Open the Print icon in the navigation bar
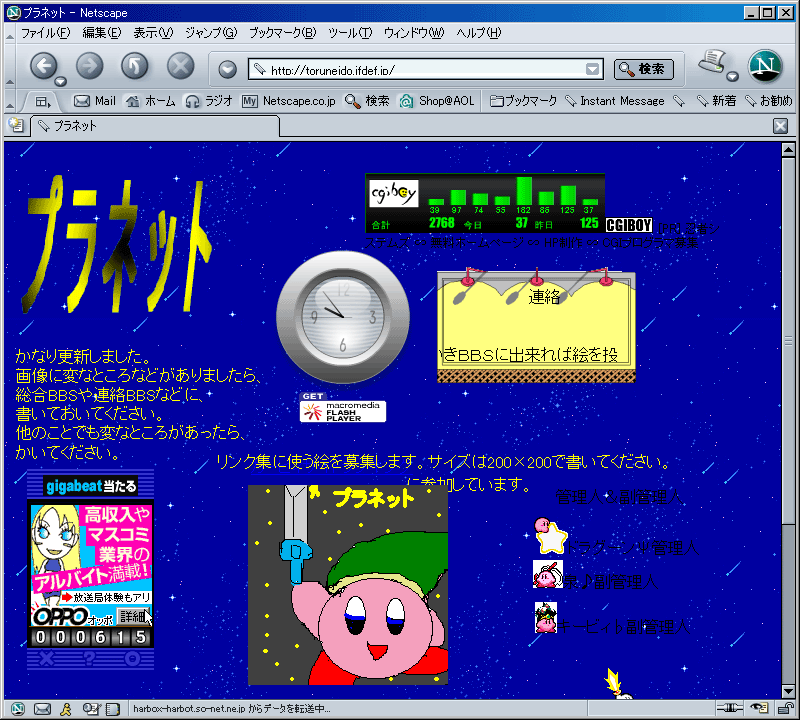This screenshot has width=800, height=720. tap(712, 62)
